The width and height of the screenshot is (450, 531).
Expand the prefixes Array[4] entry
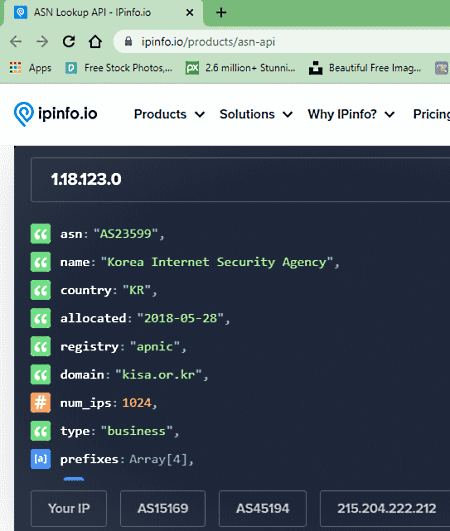[x=158, y=459]
